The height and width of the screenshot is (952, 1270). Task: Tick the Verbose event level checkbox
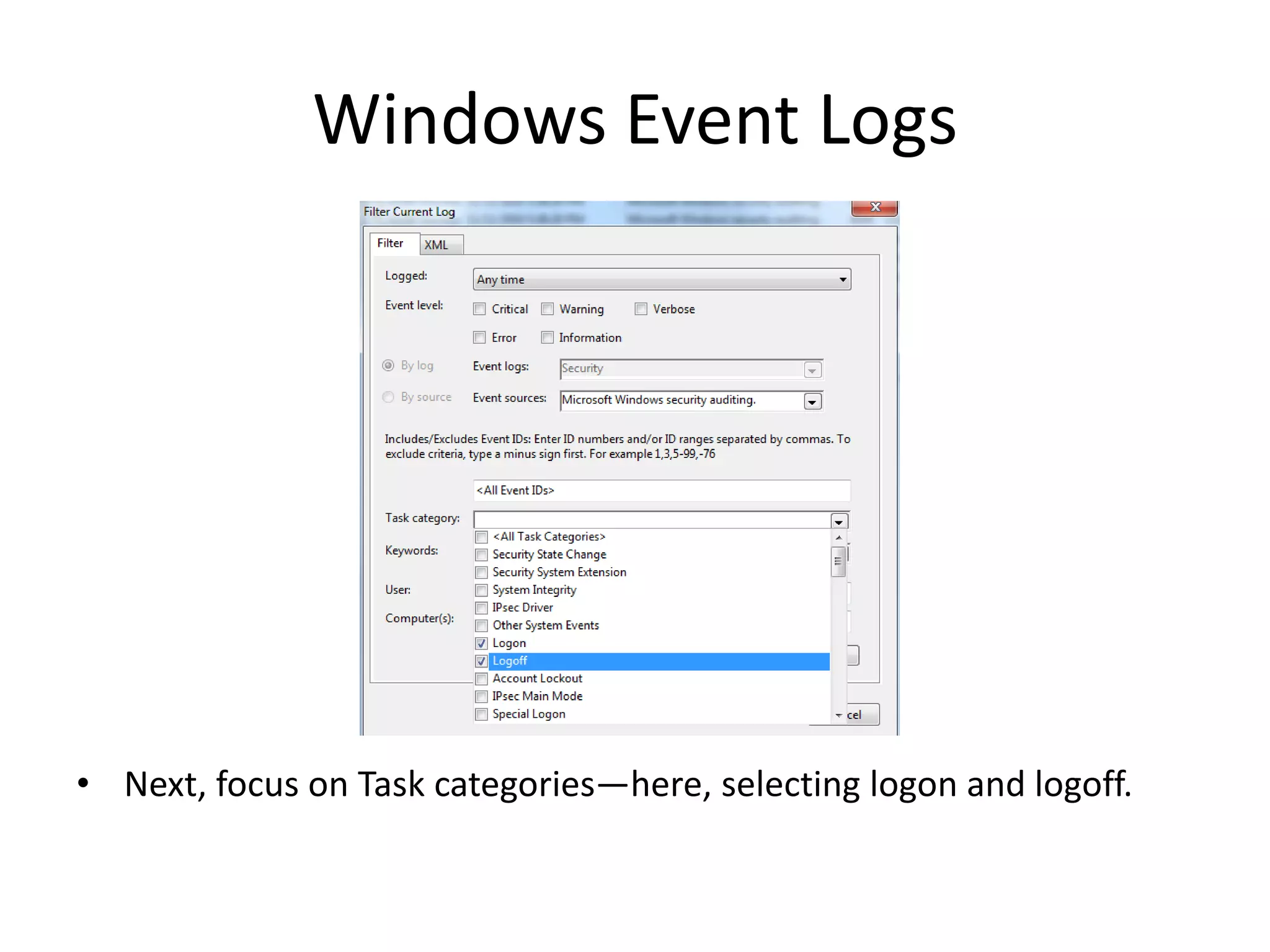tap(641, 309)
